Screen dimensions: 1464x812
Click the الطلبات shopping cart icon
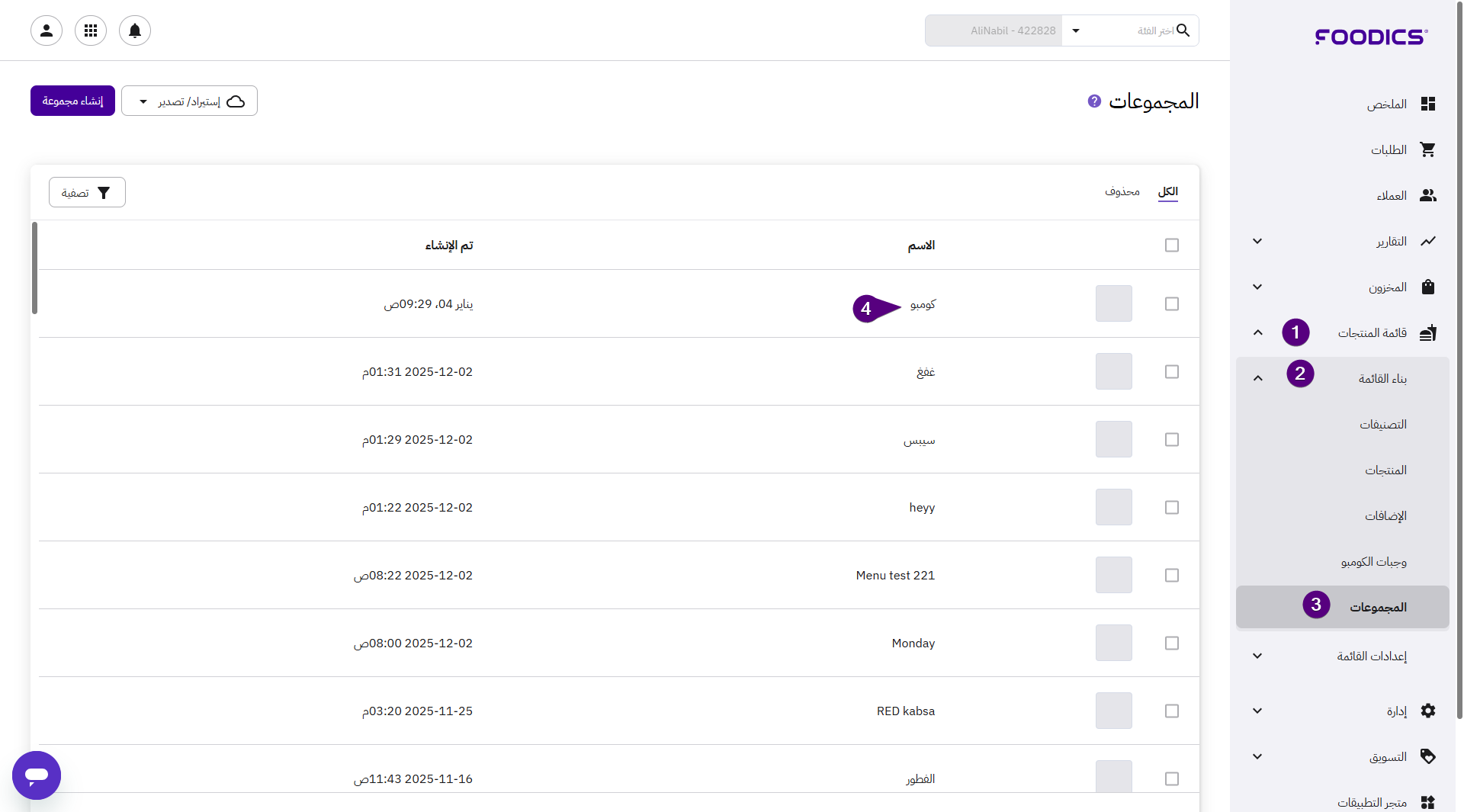click(x=1427, y=150)
